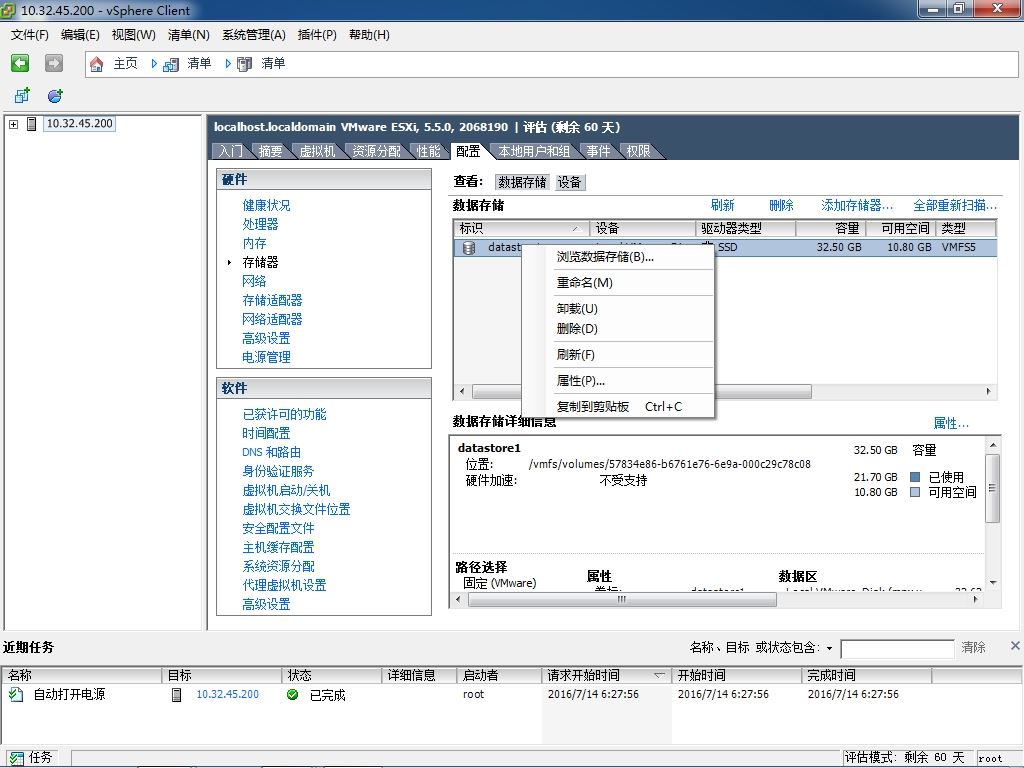1024x768 pixels.
Task: Switch to the 权限 tab
Action: (639, 151)
